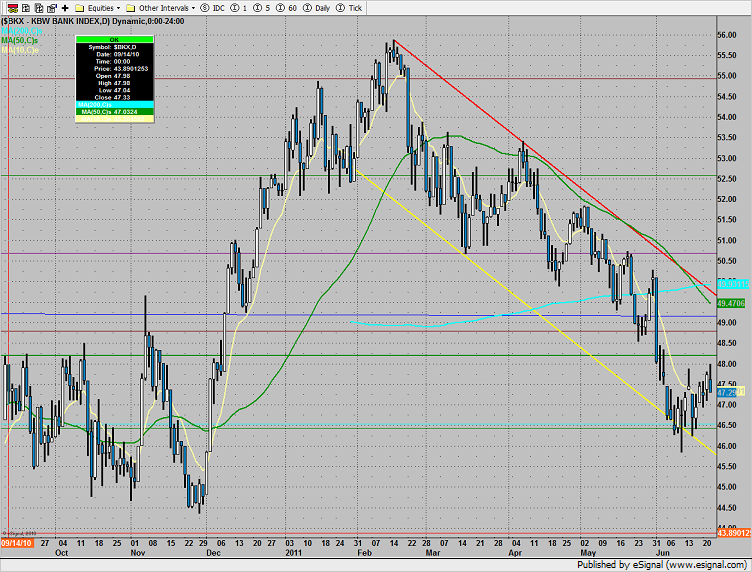Select the 5-minute interval
752x572 pixels.
262,8
